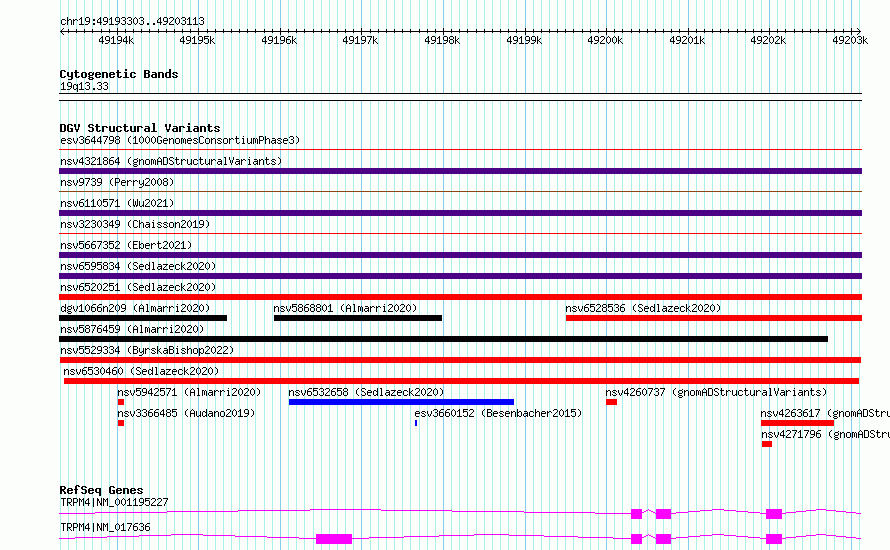Click the small red marker under nsv4260737
Screen dimensions: 890x550
[x=611, y=402]
